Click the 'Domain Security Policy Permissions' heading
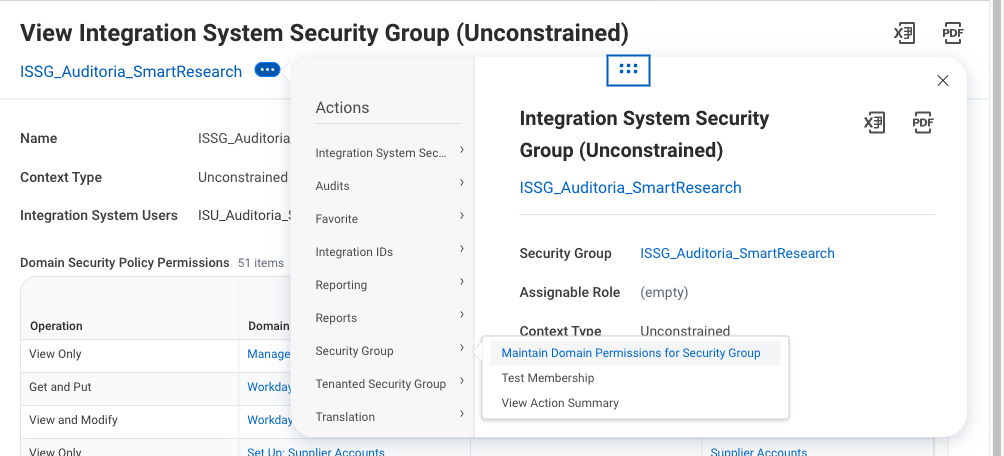 pos(125,263)
